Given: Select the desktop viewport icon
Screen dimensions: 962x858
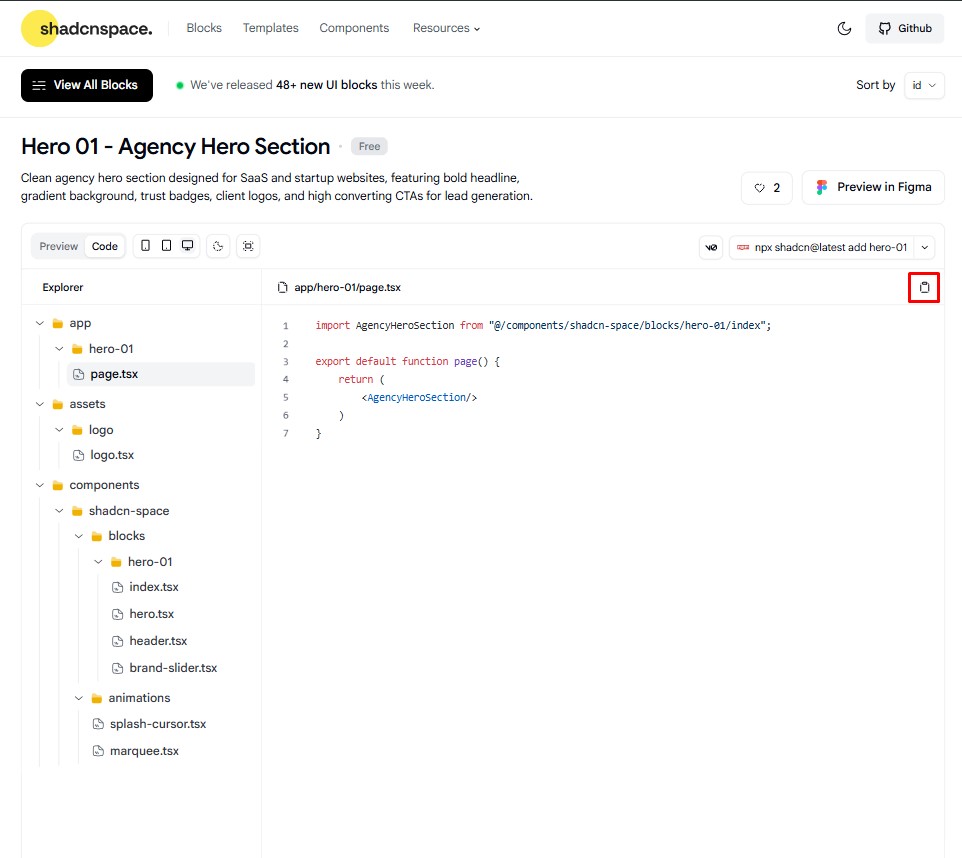Looking at the screenshot, I should coord(187,246).
